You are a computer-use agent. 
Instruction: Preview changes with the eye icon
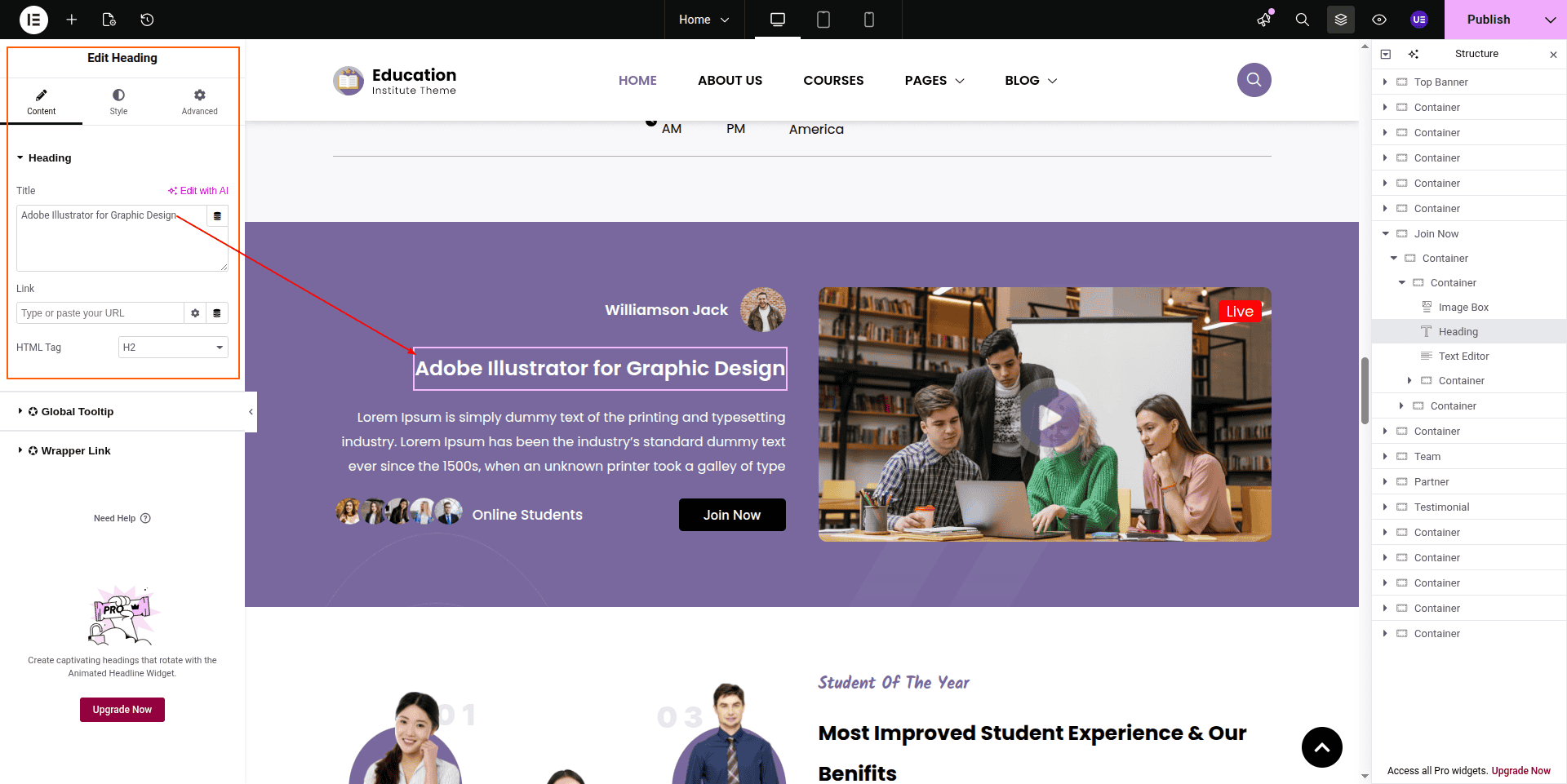pos(1378,20)
